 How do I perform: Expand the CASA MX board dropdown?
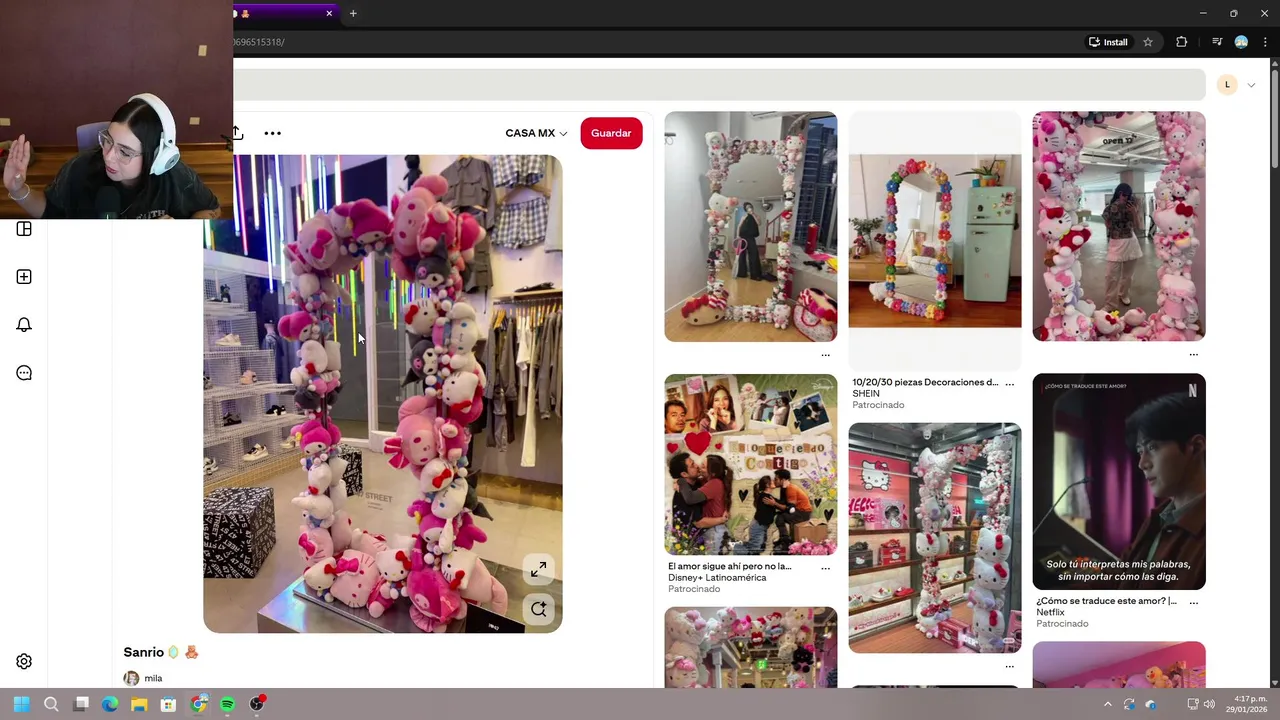click(536, 133)
